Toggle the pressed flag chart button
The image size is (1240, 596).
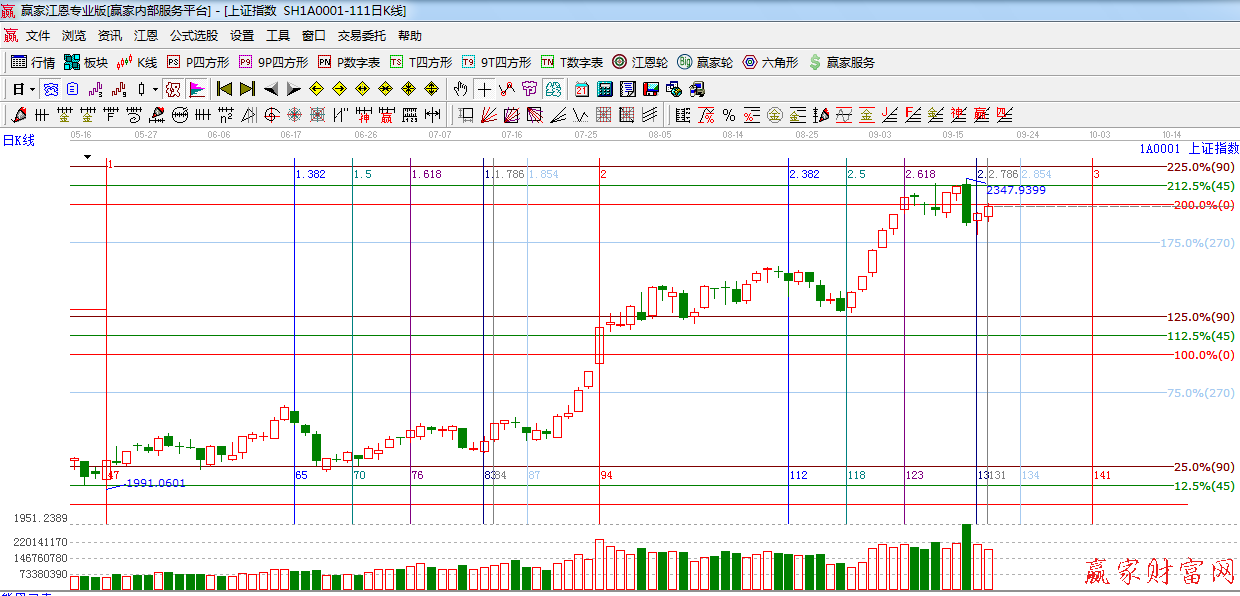(197, 89)
